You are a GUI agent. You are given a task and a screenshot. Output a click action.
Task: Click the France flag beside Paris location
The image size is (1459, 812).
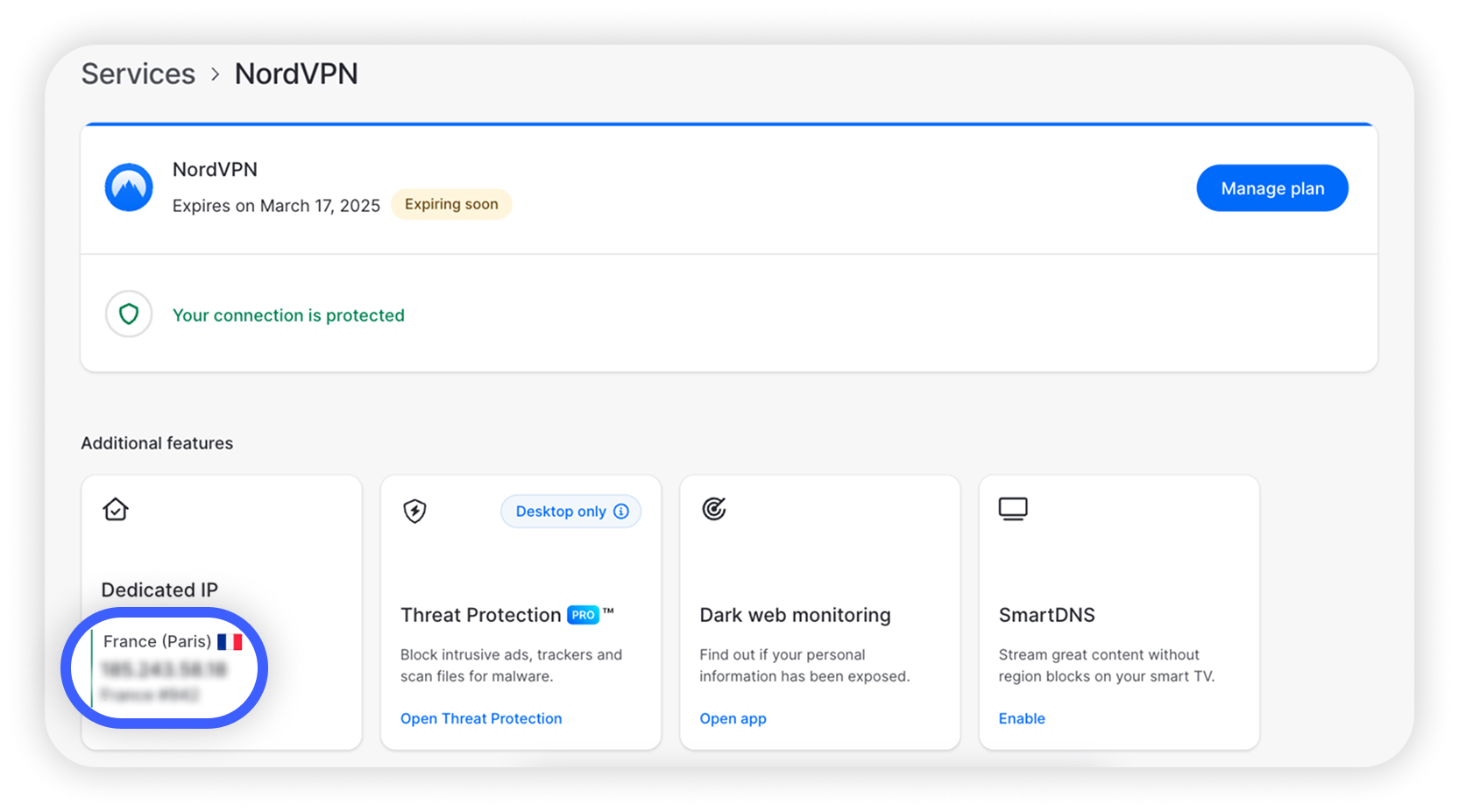231,641
